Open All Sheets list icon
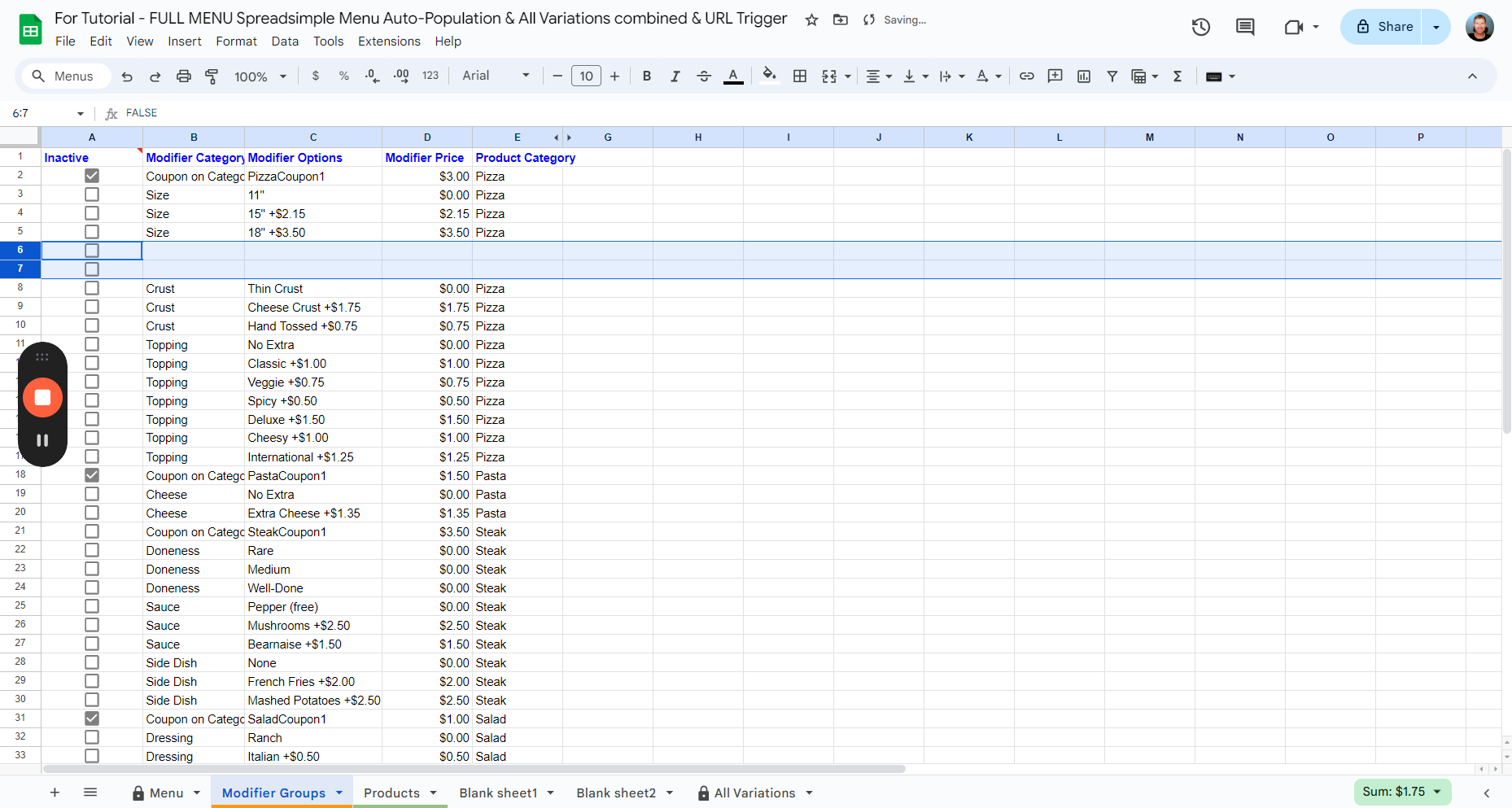1512x808 pixels. pos(90,793)
